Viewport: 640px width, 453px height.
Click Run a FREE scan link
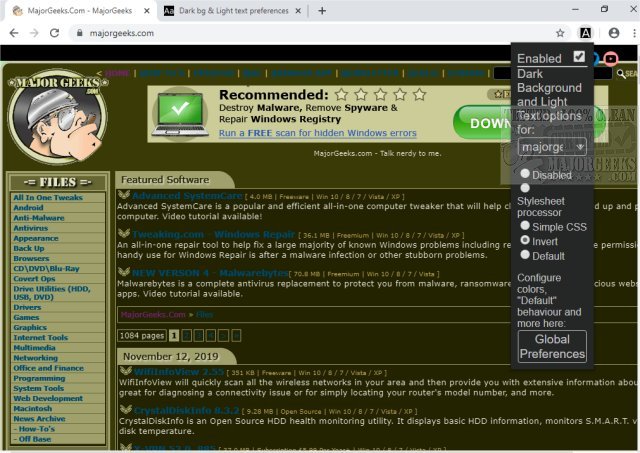(x=318, y=133)
